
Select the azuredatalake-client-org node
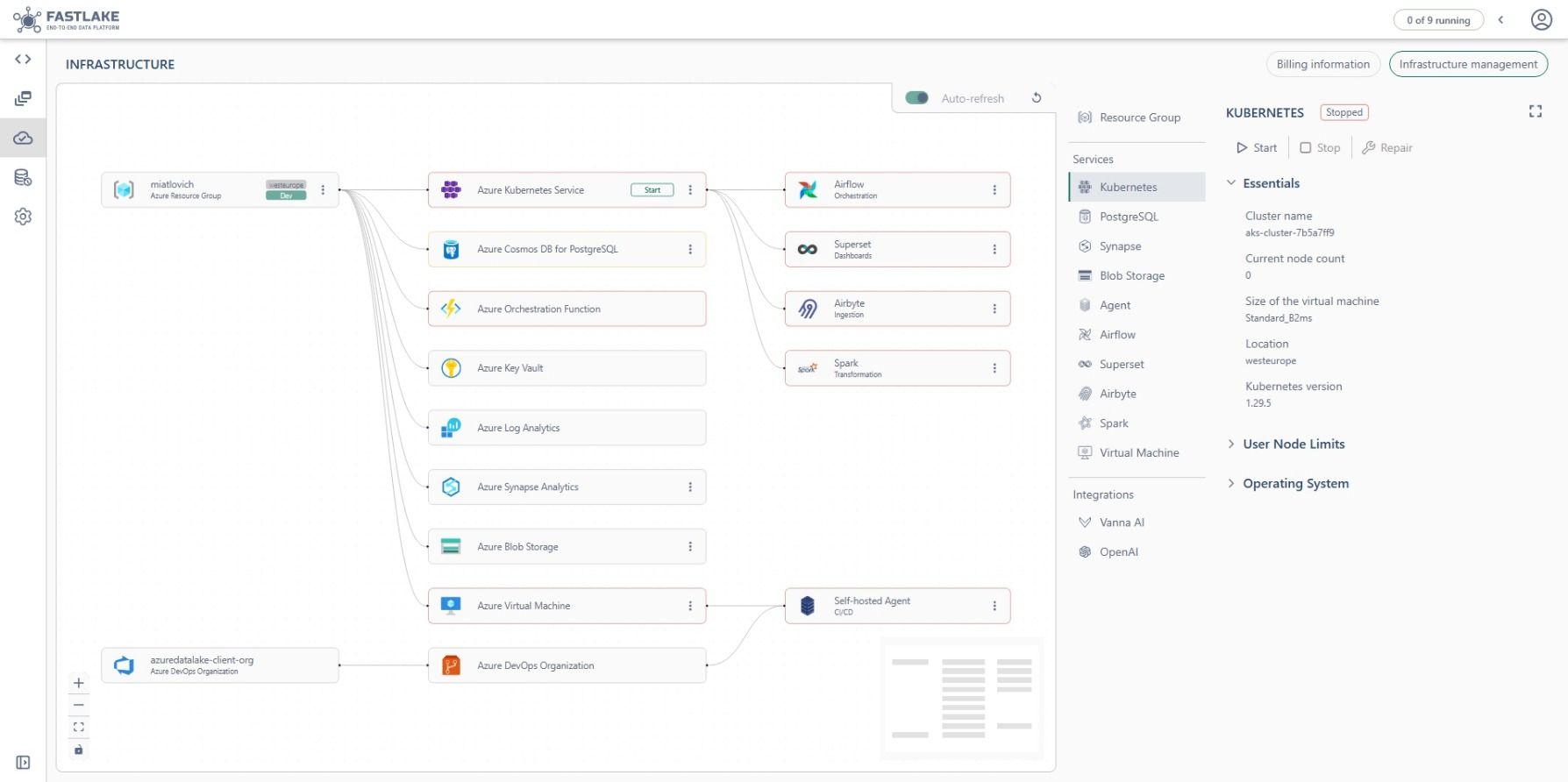point(220,665)
